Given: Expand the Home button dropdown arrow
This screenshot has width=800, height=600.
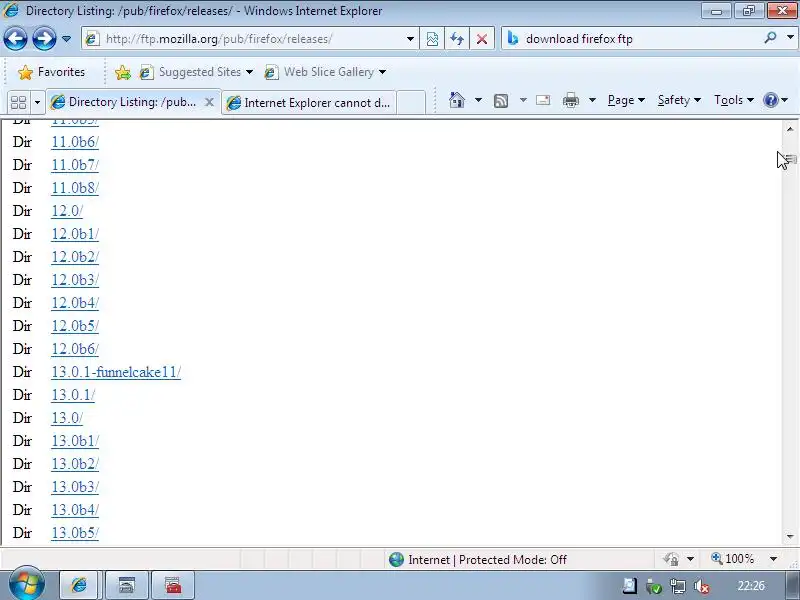Looking at the screenshot, I should (478, 100).
